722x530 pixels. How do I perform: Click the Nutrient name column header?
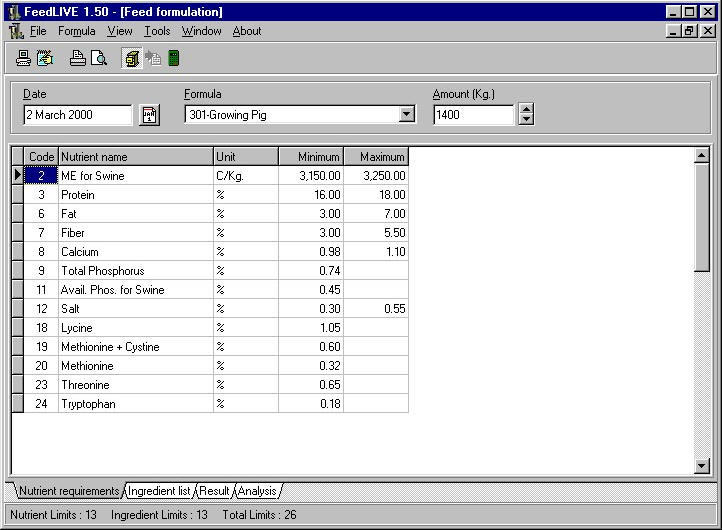[136, 157]
